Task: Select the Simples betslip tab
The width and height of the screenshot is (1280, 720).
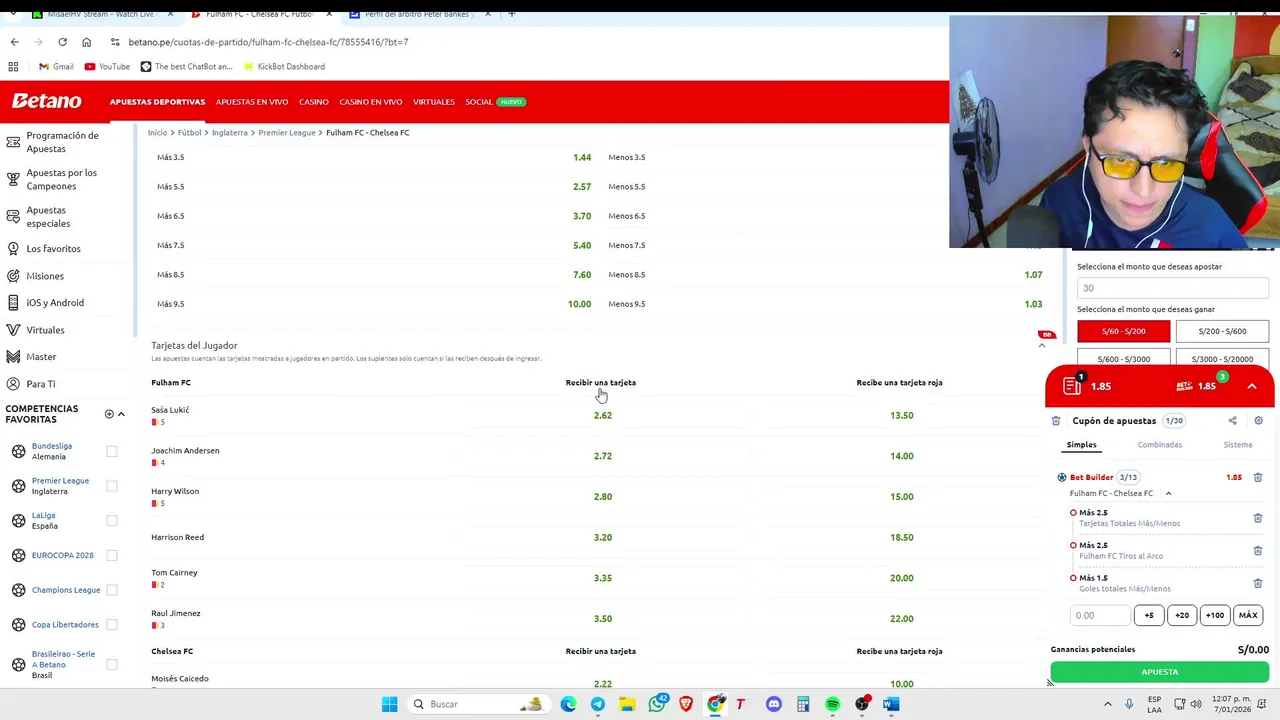Action: point(1081,445)
